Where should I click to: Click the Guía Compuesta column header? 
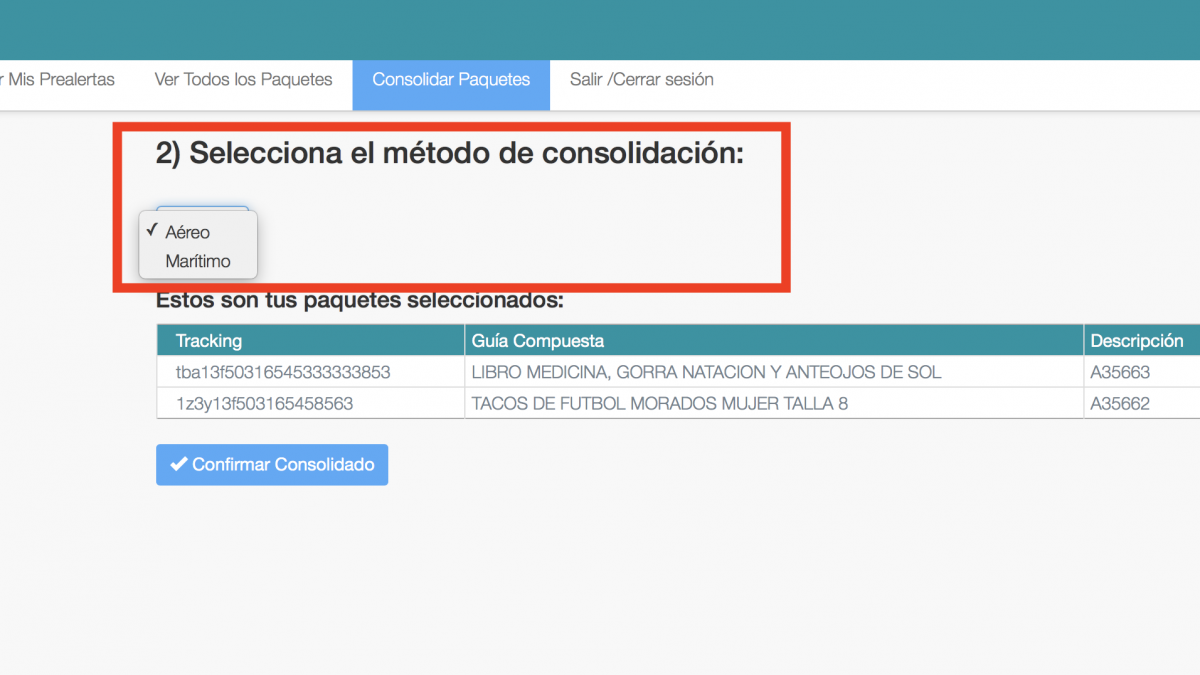774,341
